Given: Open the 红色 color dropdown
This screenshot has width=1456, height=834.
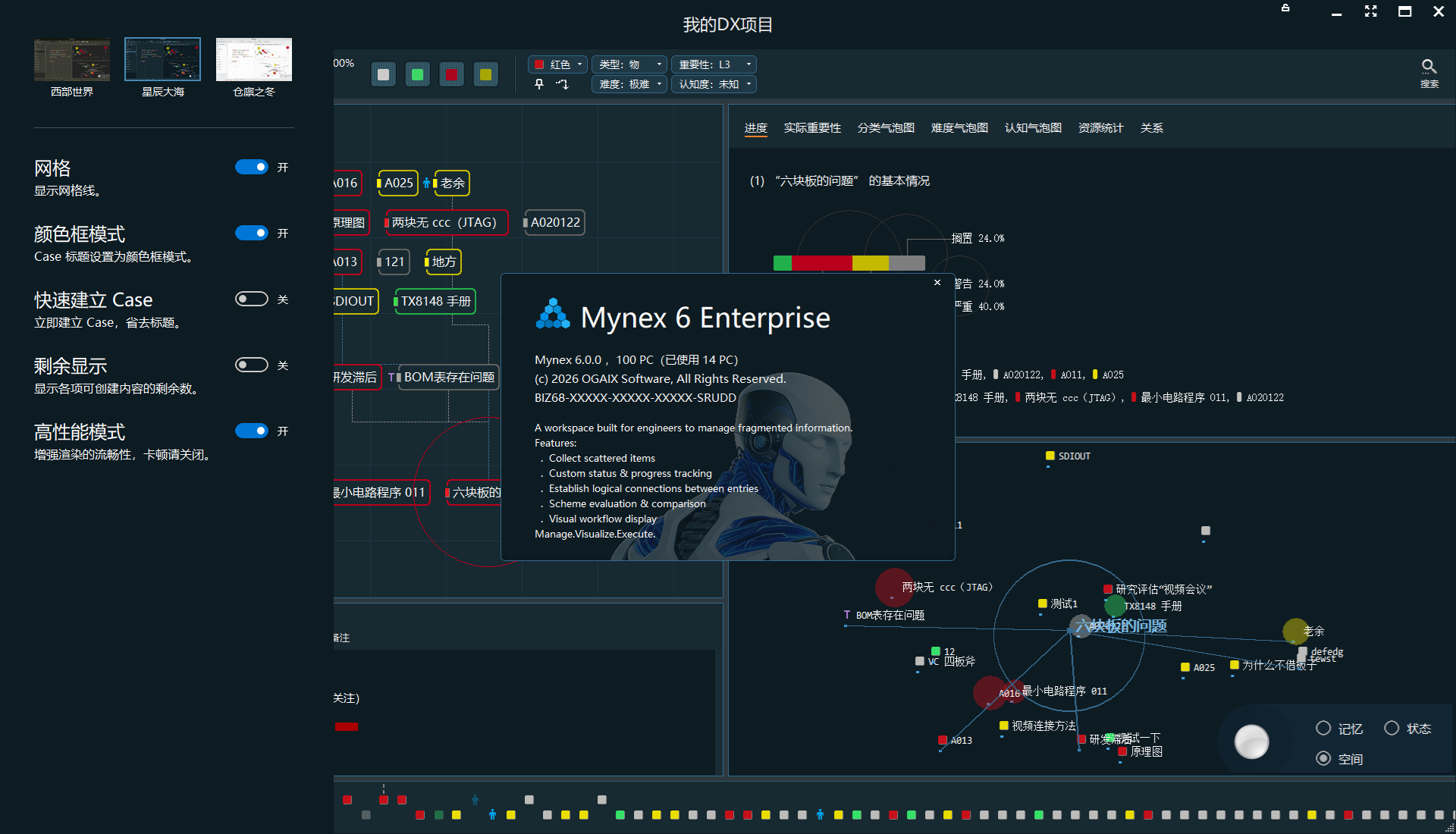Looking at the screenshot, I should [558, 64].
